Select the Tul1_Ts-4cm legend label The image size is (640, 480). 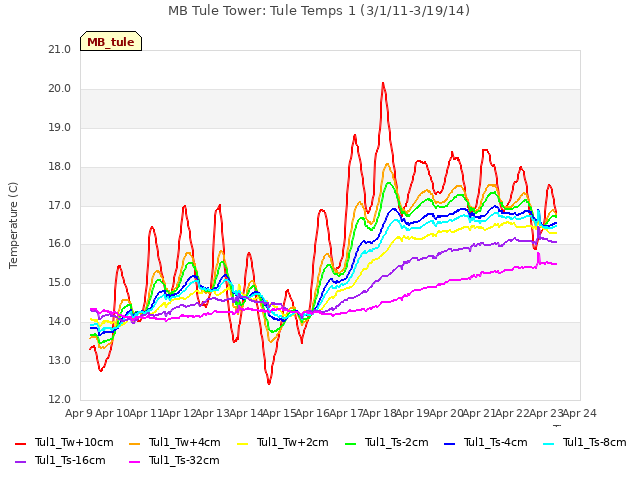point(496,442)
